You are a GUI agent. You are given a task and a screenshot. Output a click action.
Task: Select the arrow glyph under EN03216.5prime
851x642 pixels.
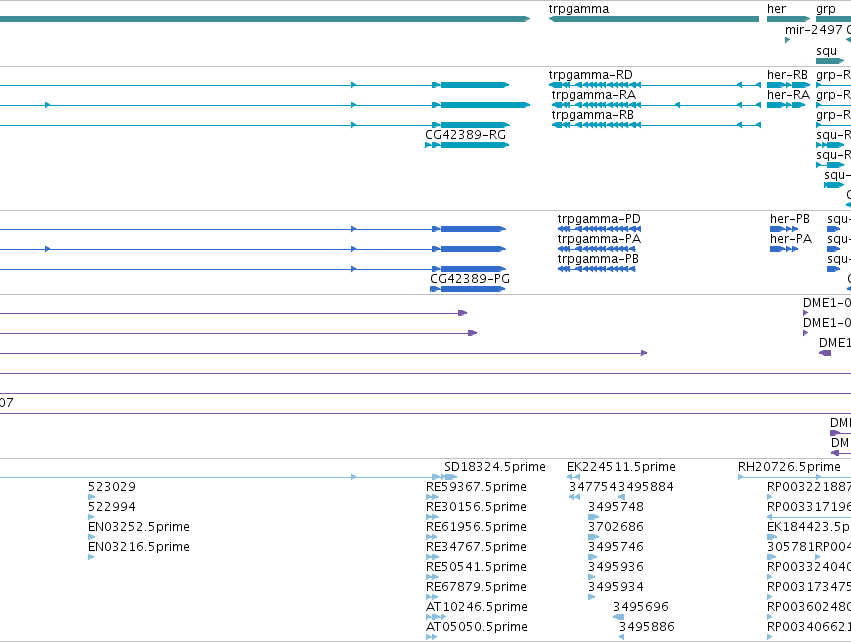point(91,557)
